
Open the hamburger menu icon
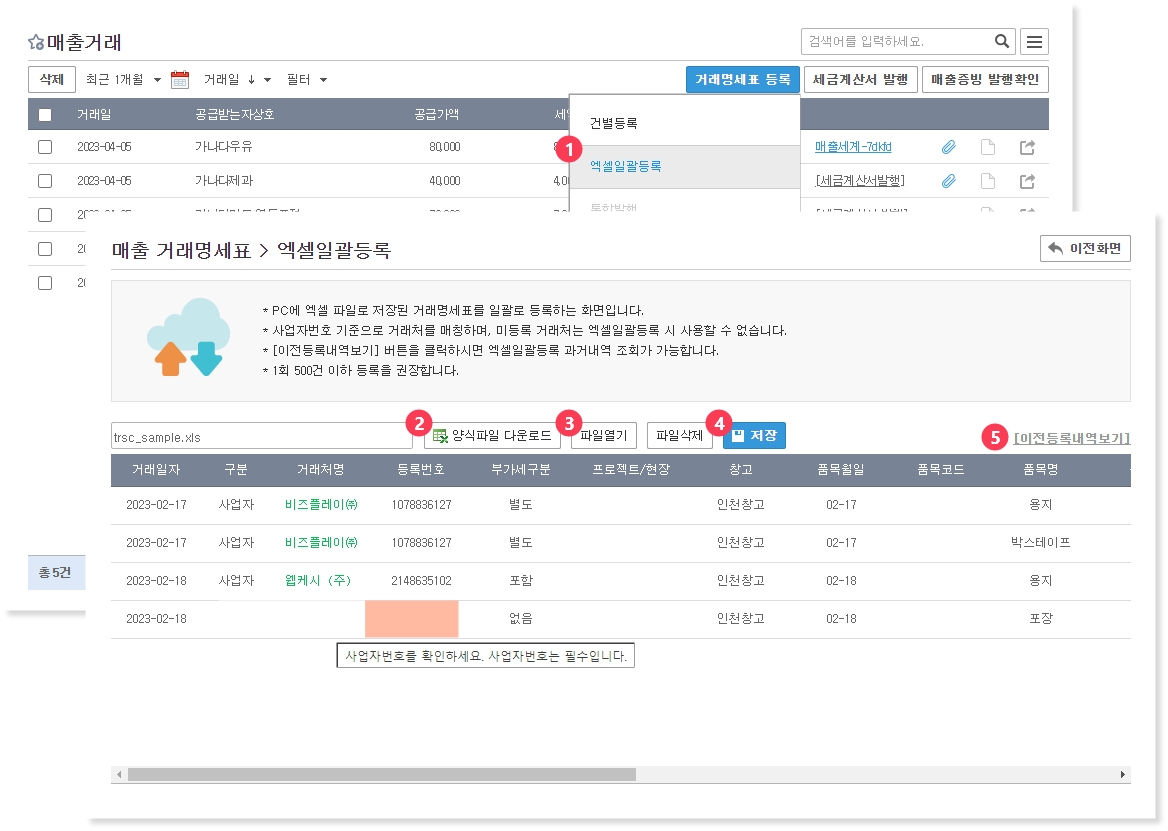1035,42
